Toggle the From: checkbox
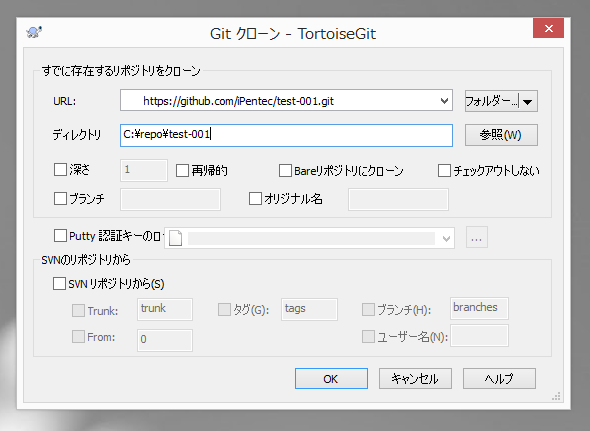590x431 pixels. click(78, 337)
